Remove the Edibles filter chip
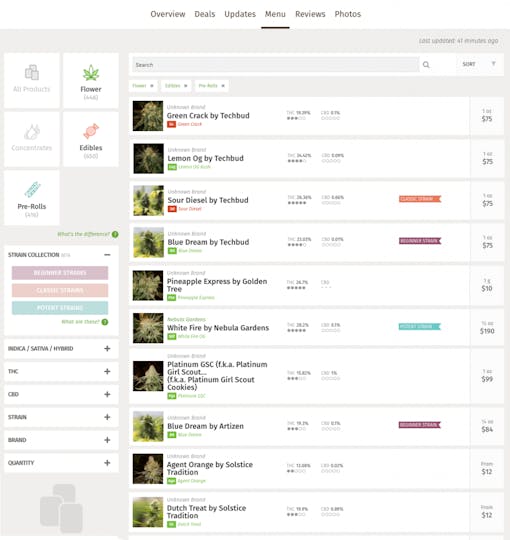 [x=186, y=86]
